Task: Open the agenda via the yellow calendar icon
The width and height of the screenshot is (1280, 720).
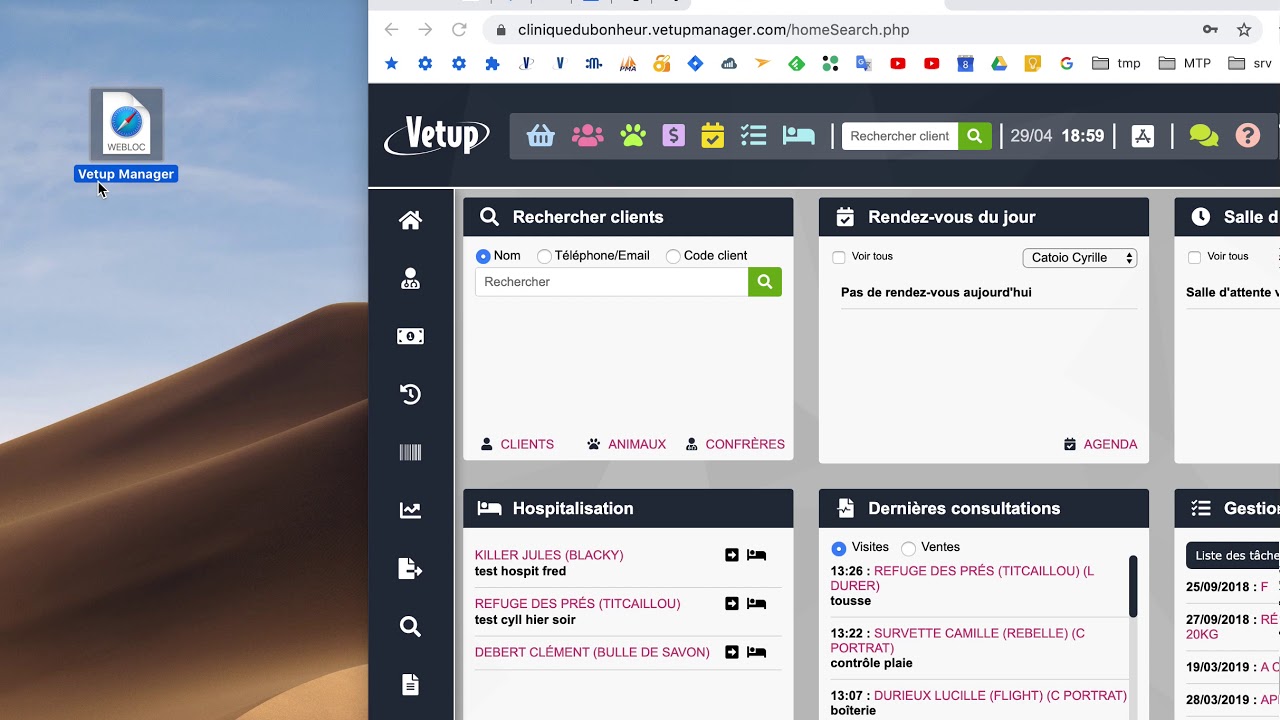Action: point(712,135)
